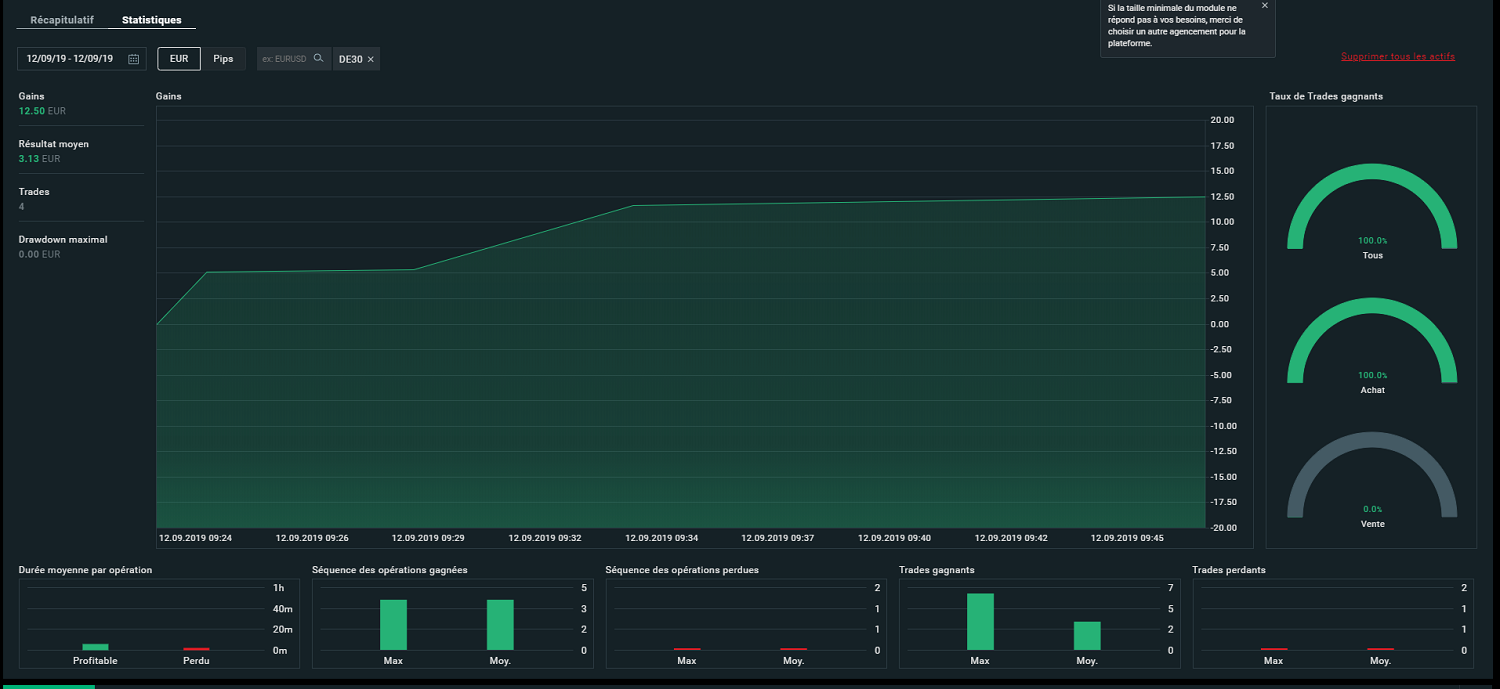Click the Drawdown maximal statistic
Screen dimensions: 1500x689
pyautogui.click(x=63, y=246)
